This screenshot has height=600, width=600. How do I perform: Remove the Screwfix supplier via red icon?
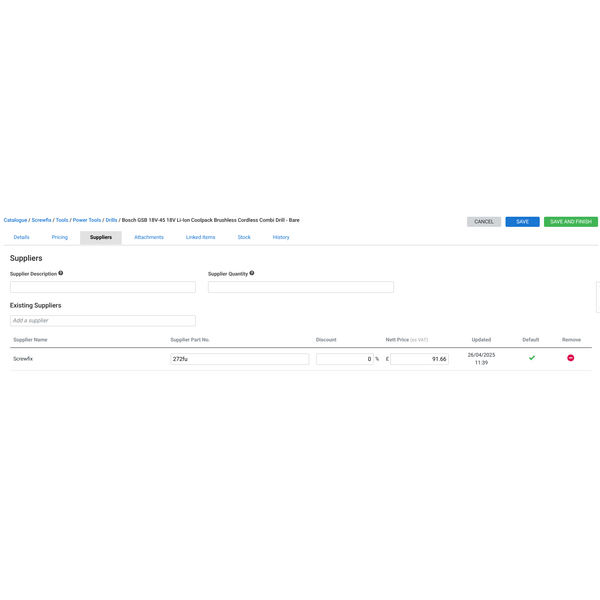coord(571,358)
